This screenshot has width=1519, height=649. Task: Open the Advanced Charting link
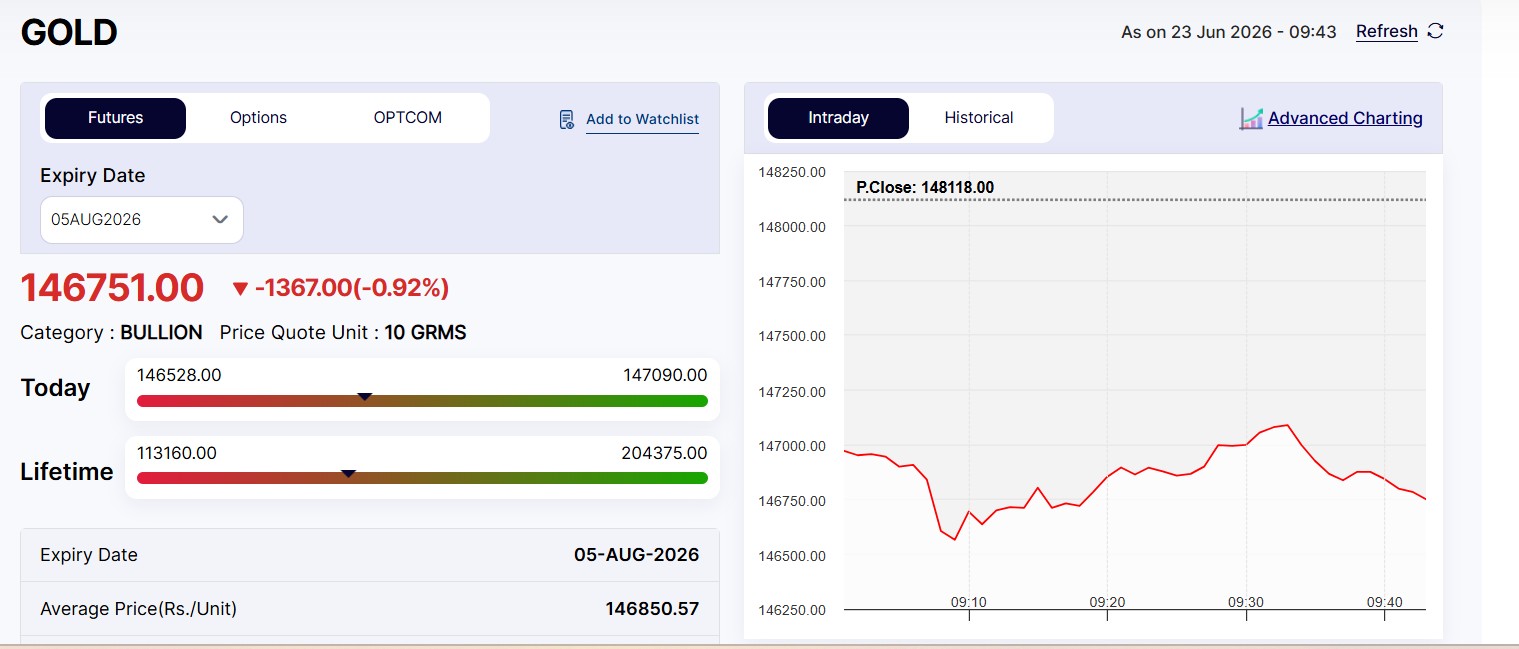coord(1345,118)
